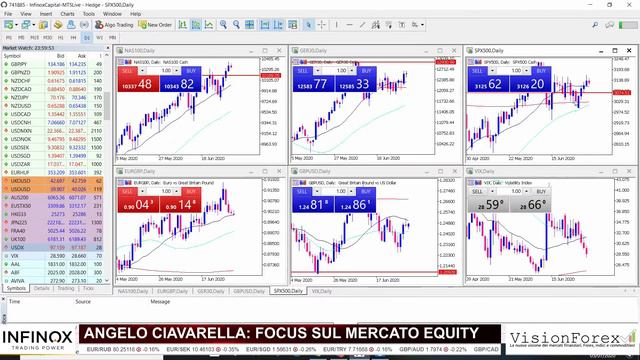Click the yellow MetaEditor IDE icon
Viewport: 640px width, 360px height.
[x=58, y=25]
